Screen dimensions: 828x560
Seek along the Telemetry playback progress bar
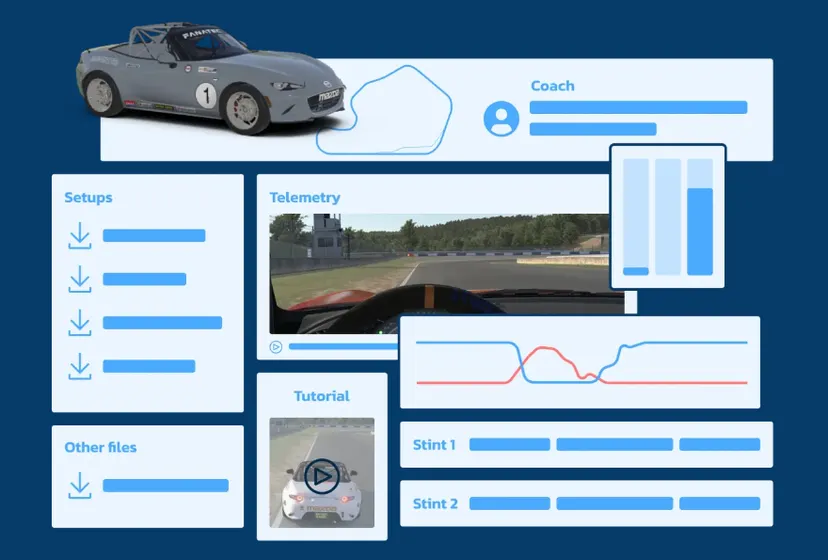tap(343, 347)
